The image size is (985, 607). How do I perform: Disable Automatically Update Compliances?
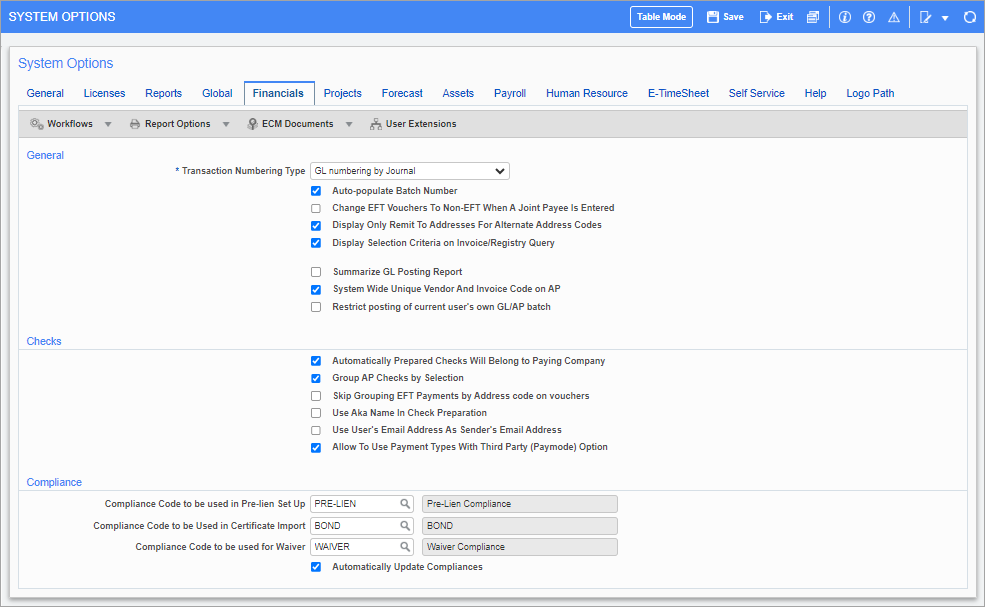(316, 566)
